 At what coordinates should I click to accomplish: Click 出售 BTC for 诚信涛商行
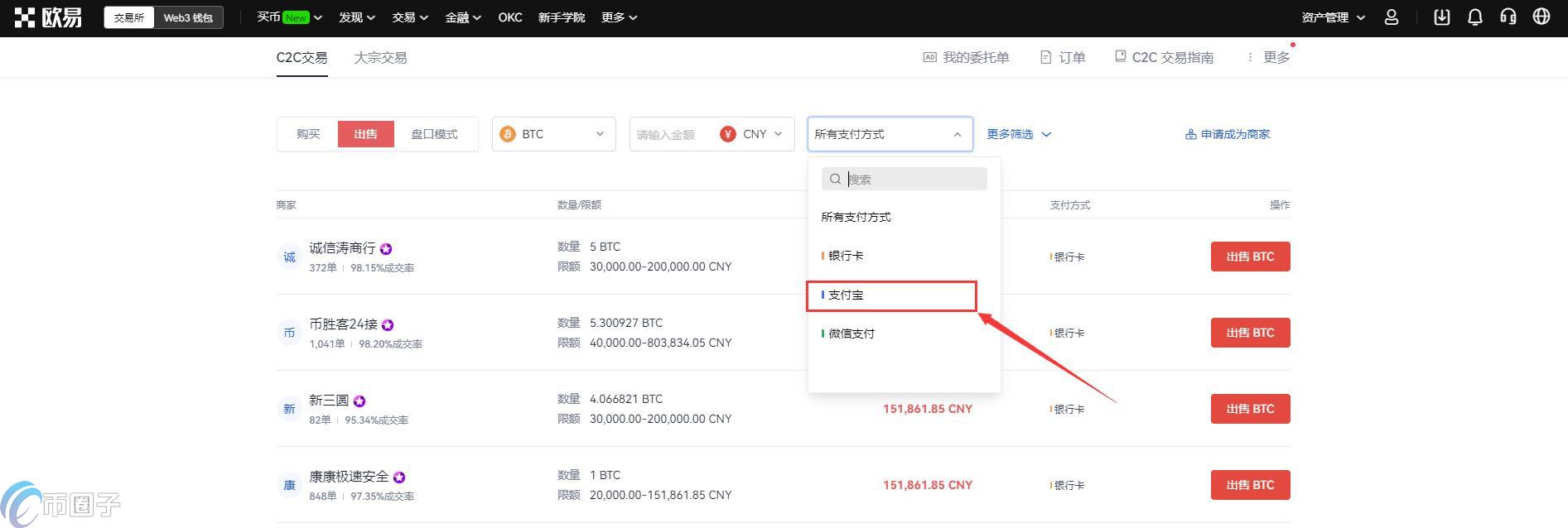point(1251,257)
